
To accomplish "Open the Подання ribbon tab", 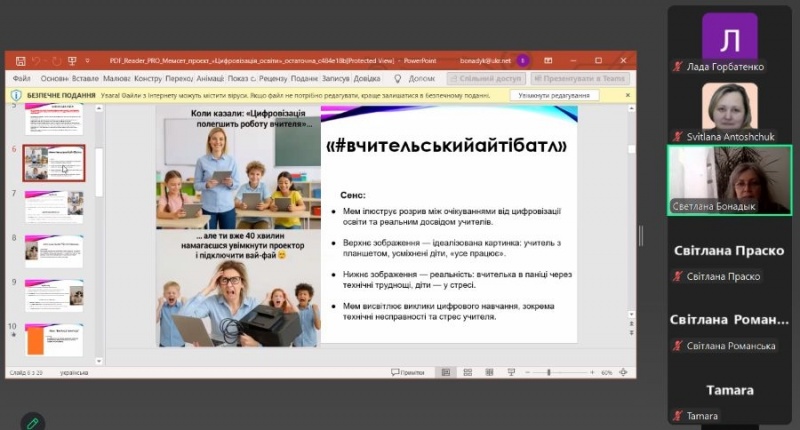I will [304, 79].
